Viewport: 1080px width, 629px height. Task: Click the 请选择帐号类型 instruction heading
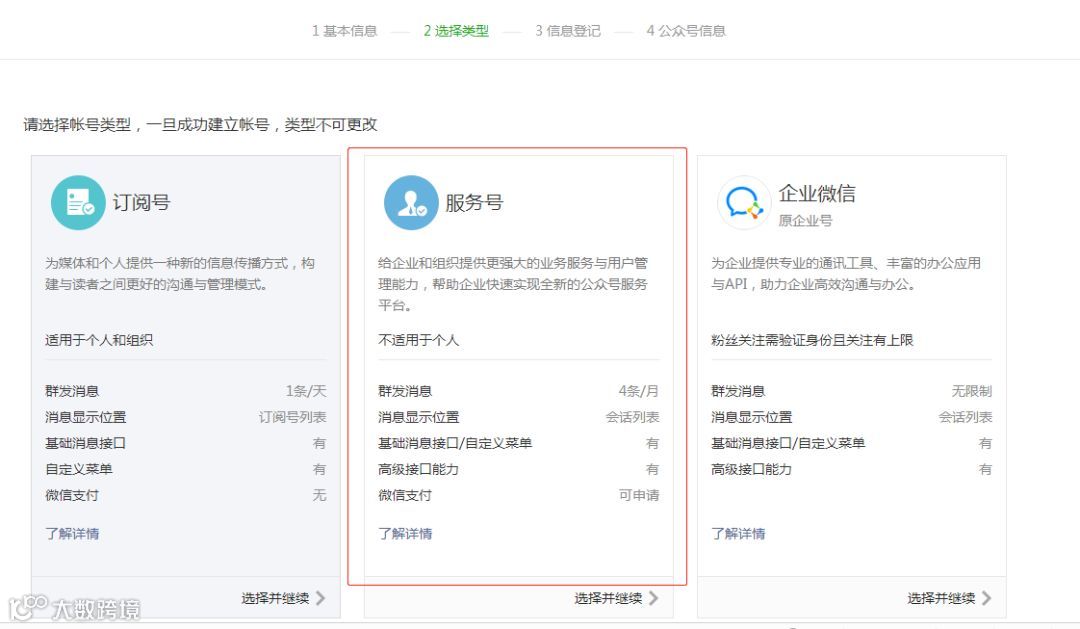pyautogui.click(x=200, y=125)
